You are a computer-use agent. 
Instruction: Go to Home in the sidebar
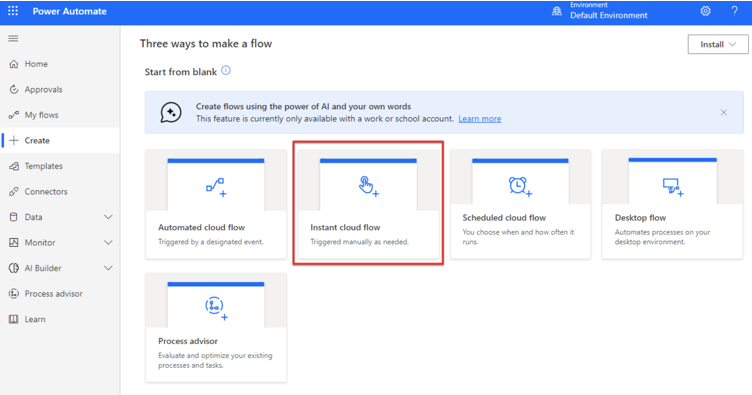pos(60,64)
